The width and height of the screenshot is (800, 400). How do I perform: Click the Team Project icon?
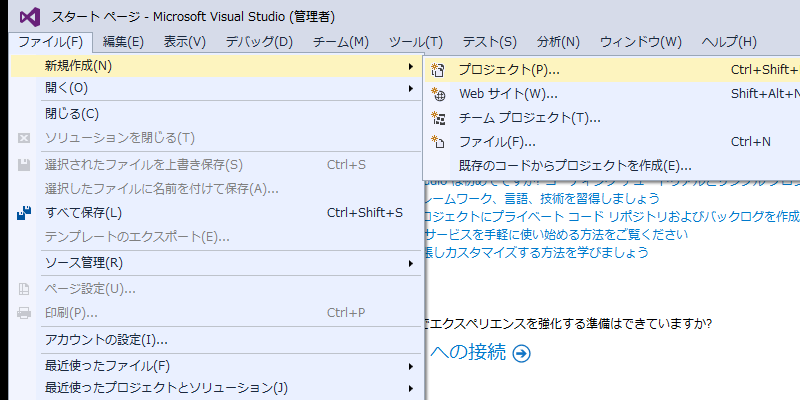pos(438,118)
